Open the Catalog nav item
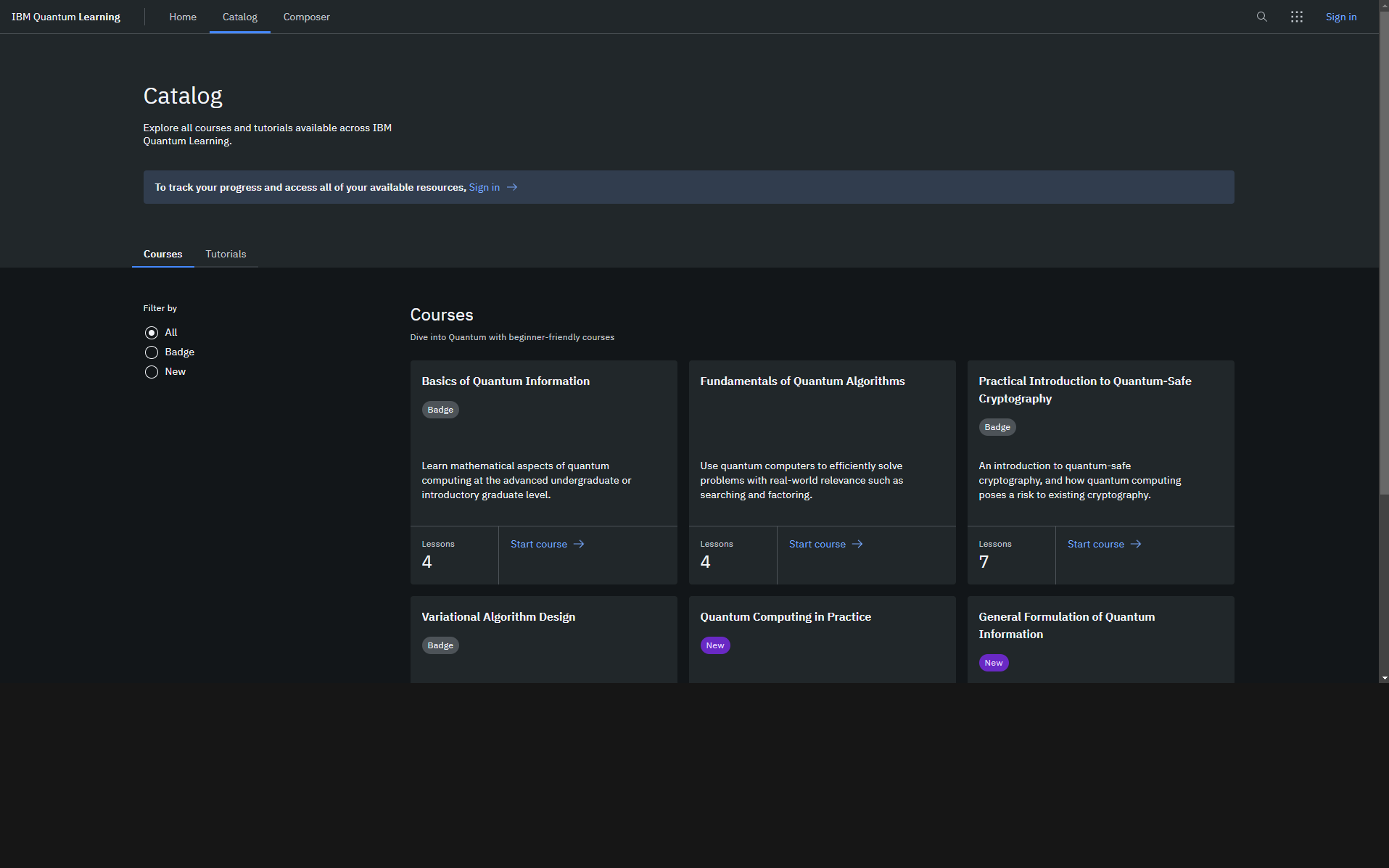1389x868 pixels. tap(240, 17)
